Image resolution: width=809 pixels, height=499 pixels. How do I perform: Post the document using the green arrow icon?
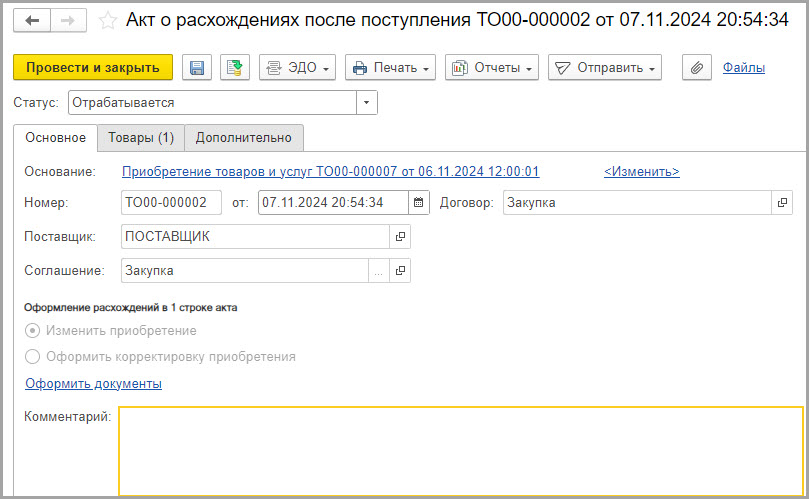tap(235, 68)
